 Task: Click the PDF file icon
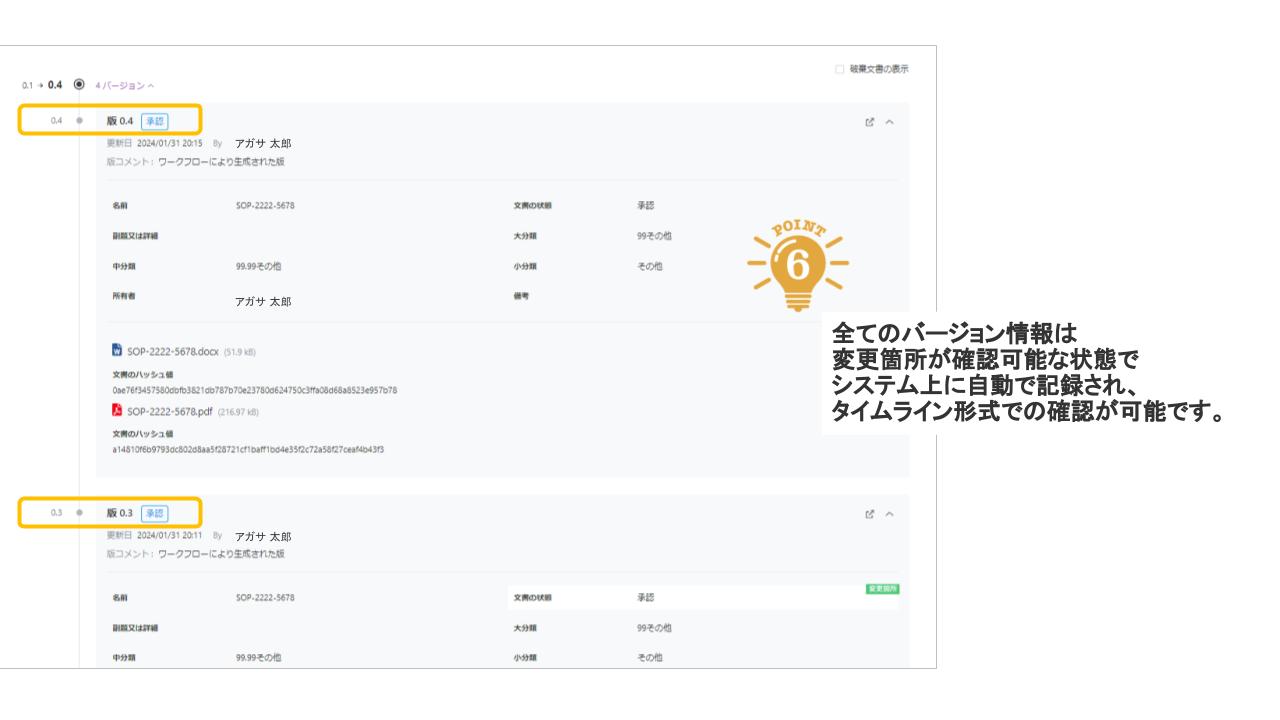coord(117,410)
